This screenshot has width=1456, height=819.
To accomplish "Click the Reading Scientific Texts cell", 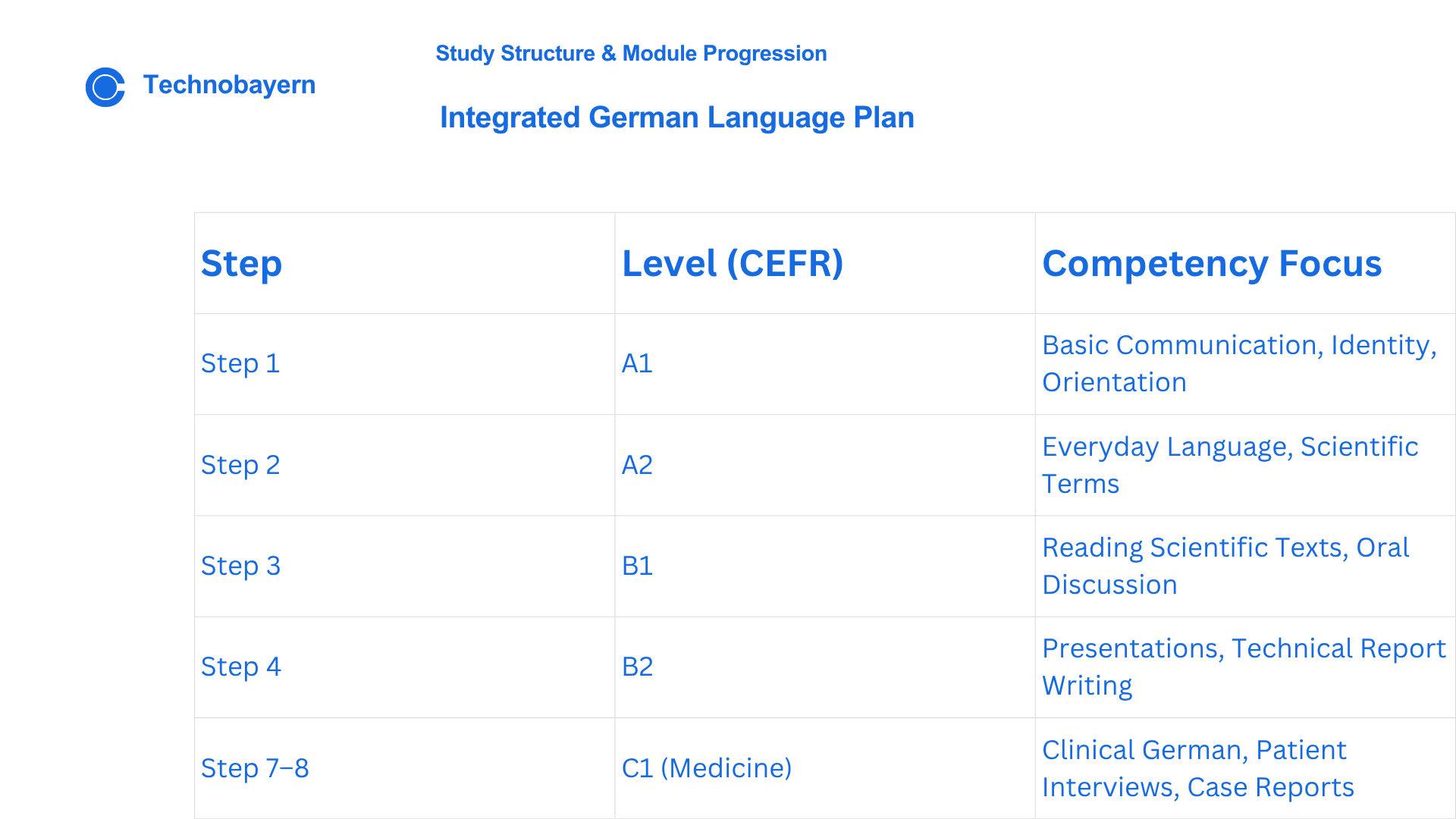I will click(1245, 566).
